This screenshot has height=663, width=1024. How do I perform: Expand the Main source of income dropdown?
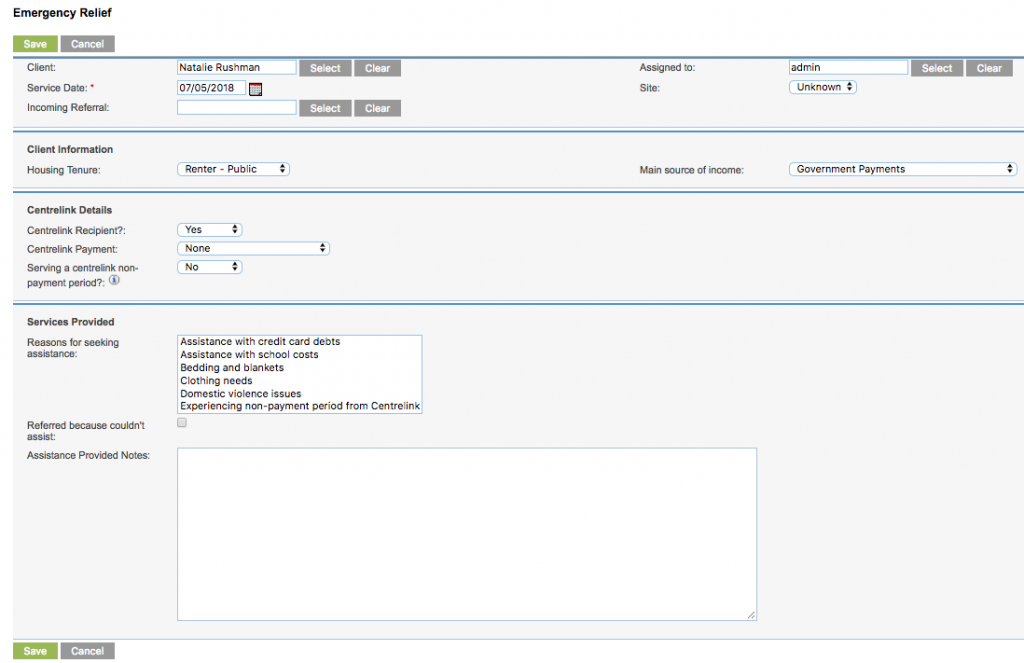(x=902, y=169)
